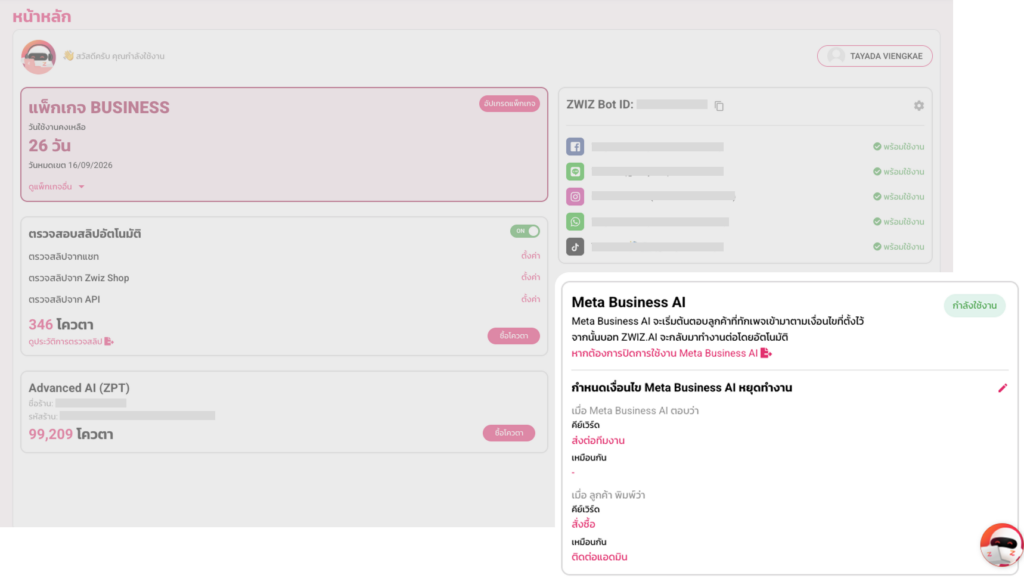1024x585 pixels.
Task: Click the 346 โควตา value
Action: pos(61,324)
